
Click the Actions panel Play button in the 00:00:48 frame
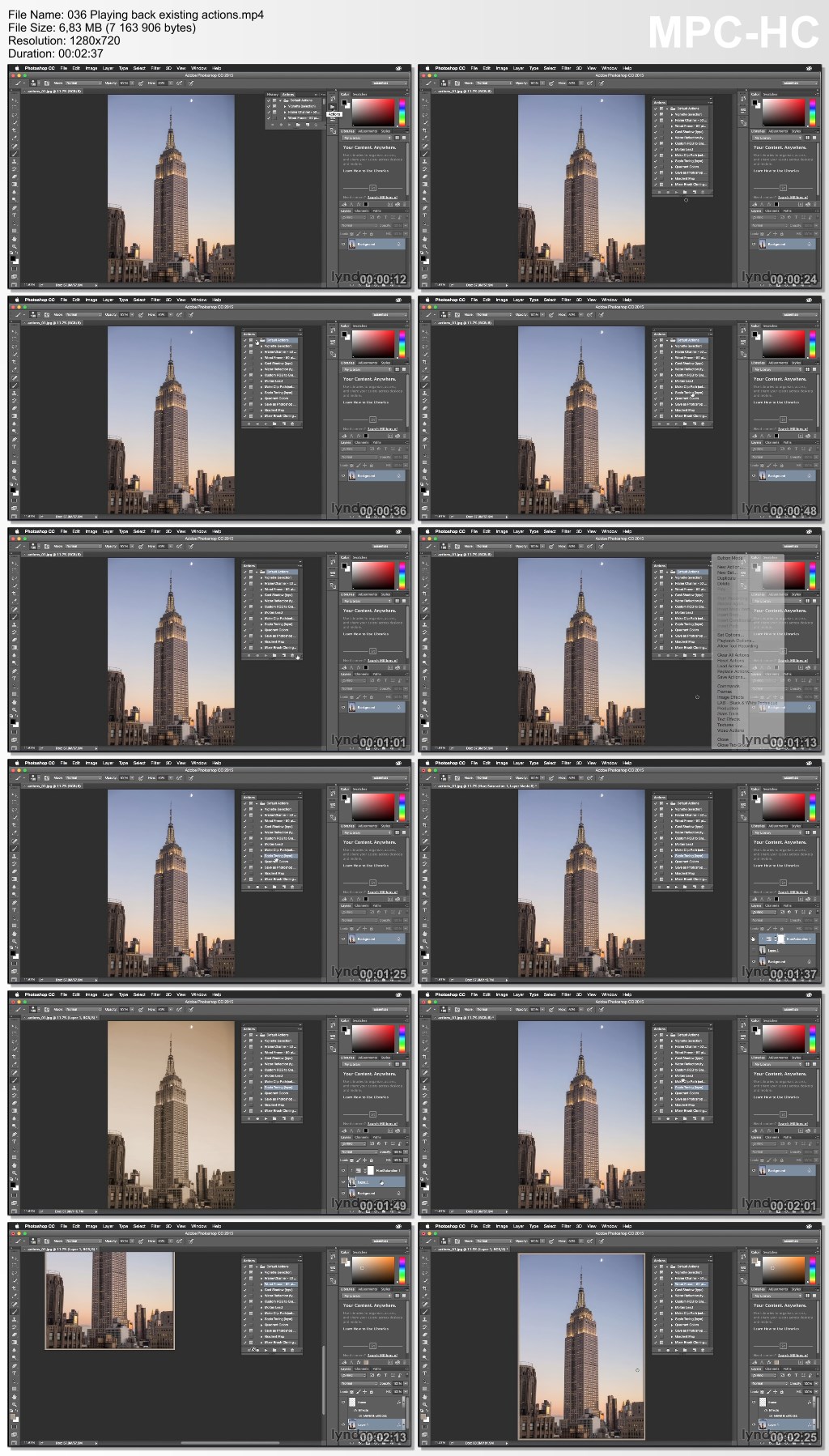click(x=676, y=424)
